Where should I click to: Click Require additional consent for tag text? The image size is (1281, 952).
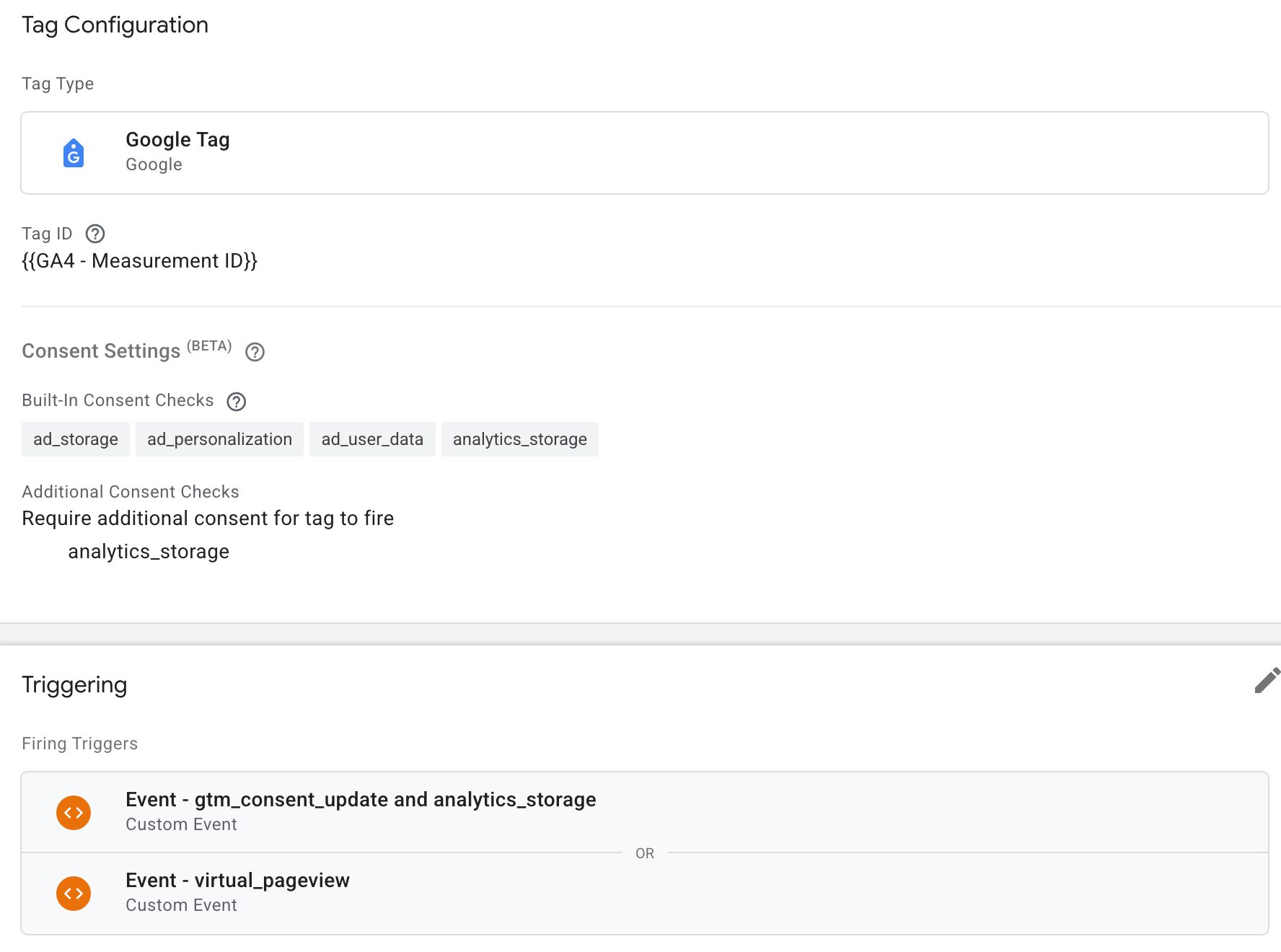208,519
